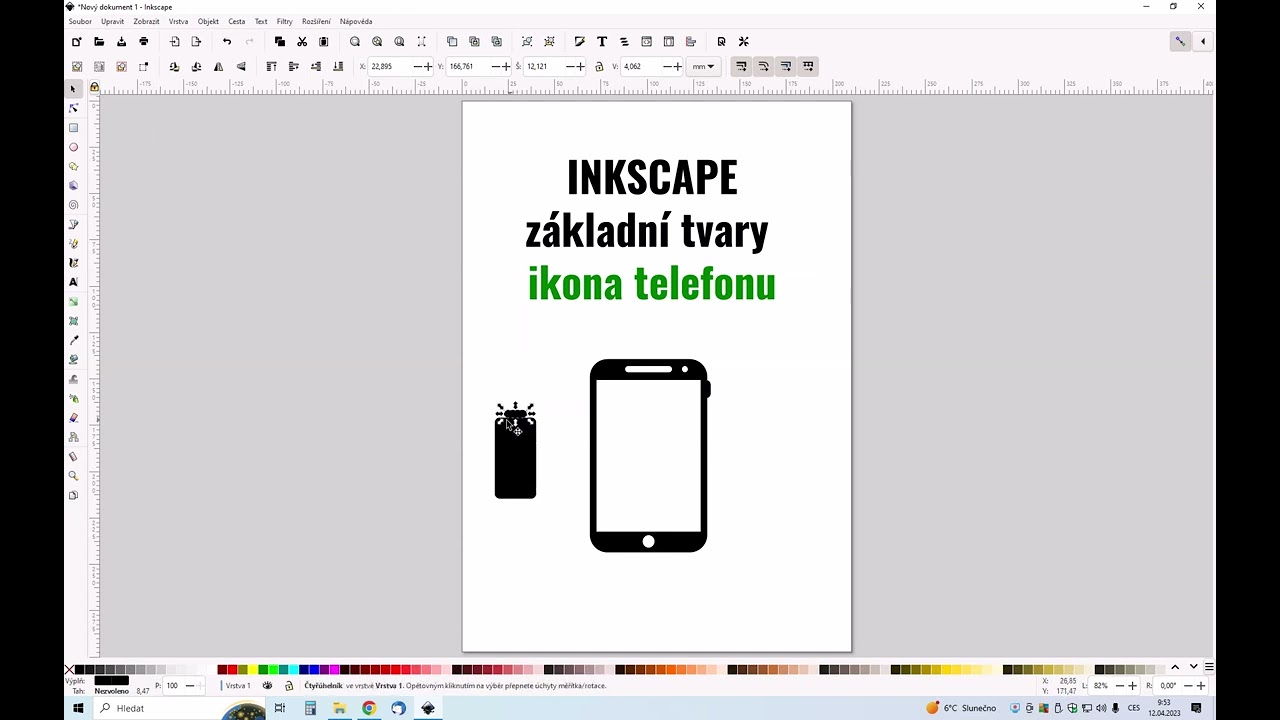The width and height of the screenshot is (1280, 720).
Task: Open the Objekt menu
Action: point(208,21)
